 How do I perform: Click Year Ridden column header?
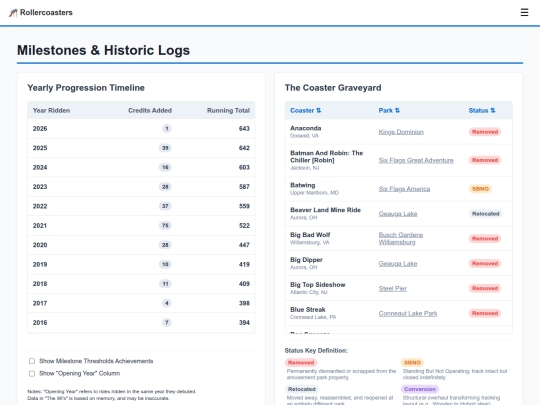click(x=51, y=111)
